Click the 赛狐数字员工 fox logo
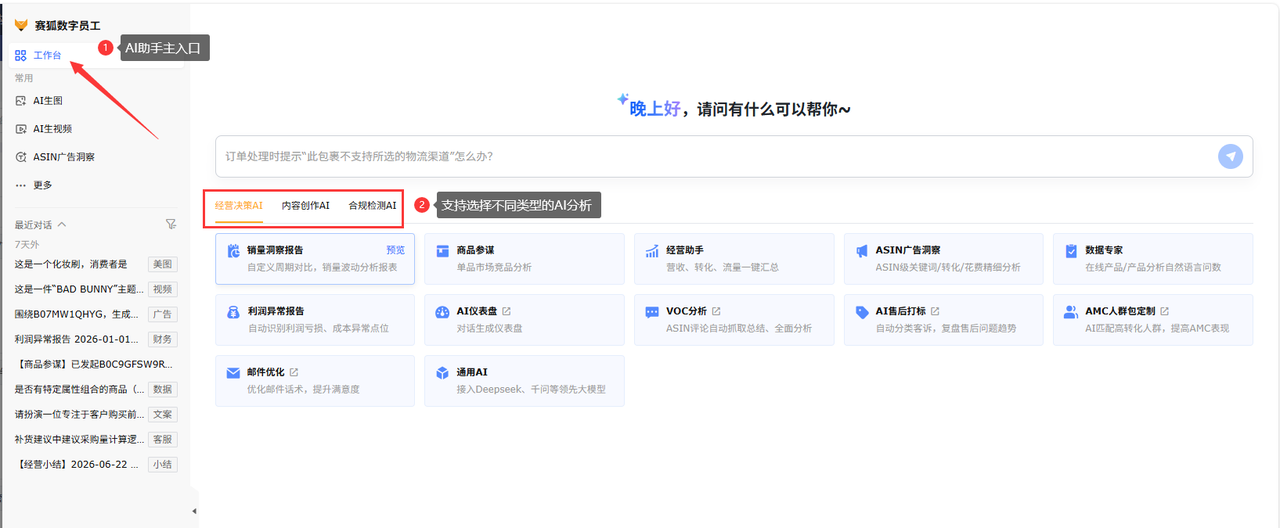This screenshot has height=528, width=1280. tap(21, 25)
